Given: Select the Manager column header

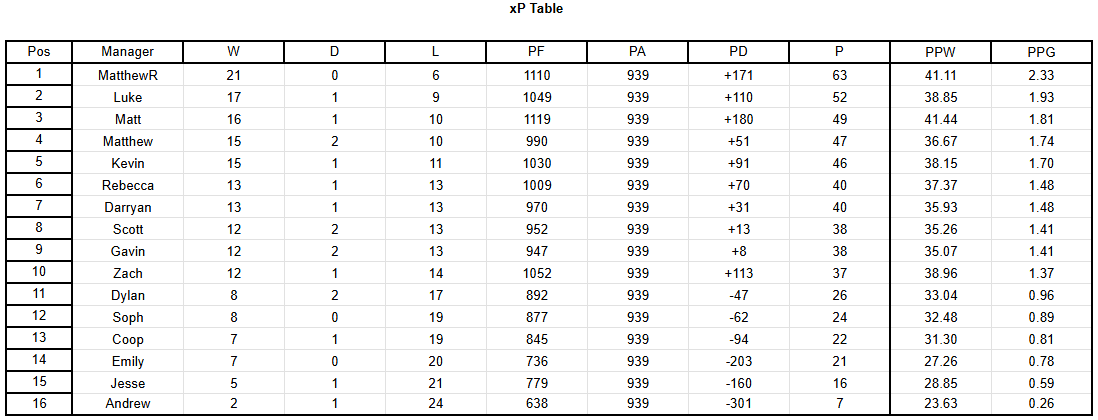Looking at the screenshot, I should click(x=127, y=52).
